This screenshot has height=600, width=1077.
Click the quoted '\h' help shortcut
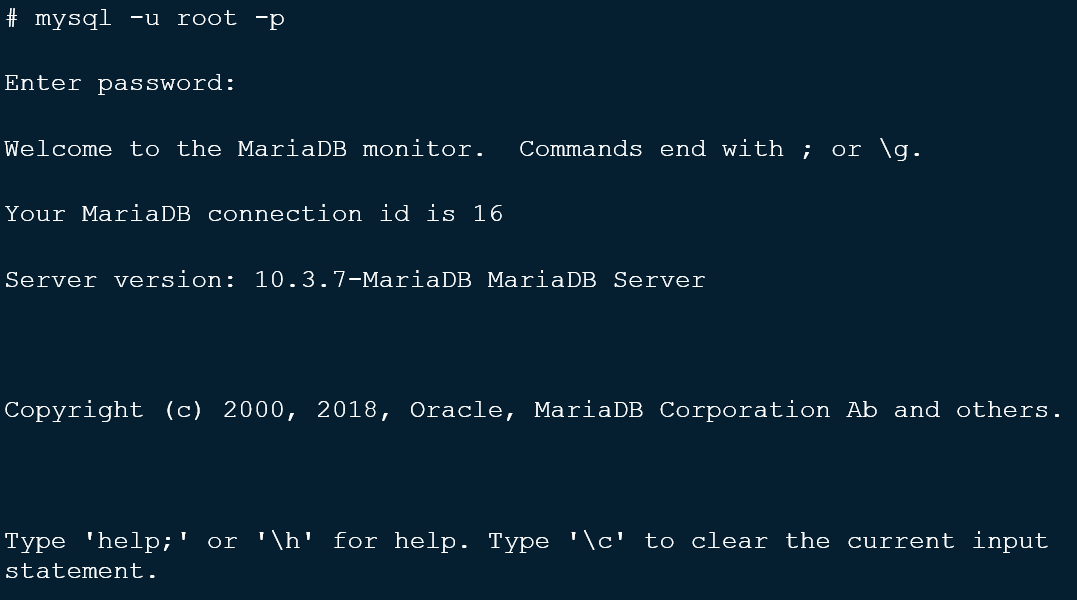click(x=285, y=541)
